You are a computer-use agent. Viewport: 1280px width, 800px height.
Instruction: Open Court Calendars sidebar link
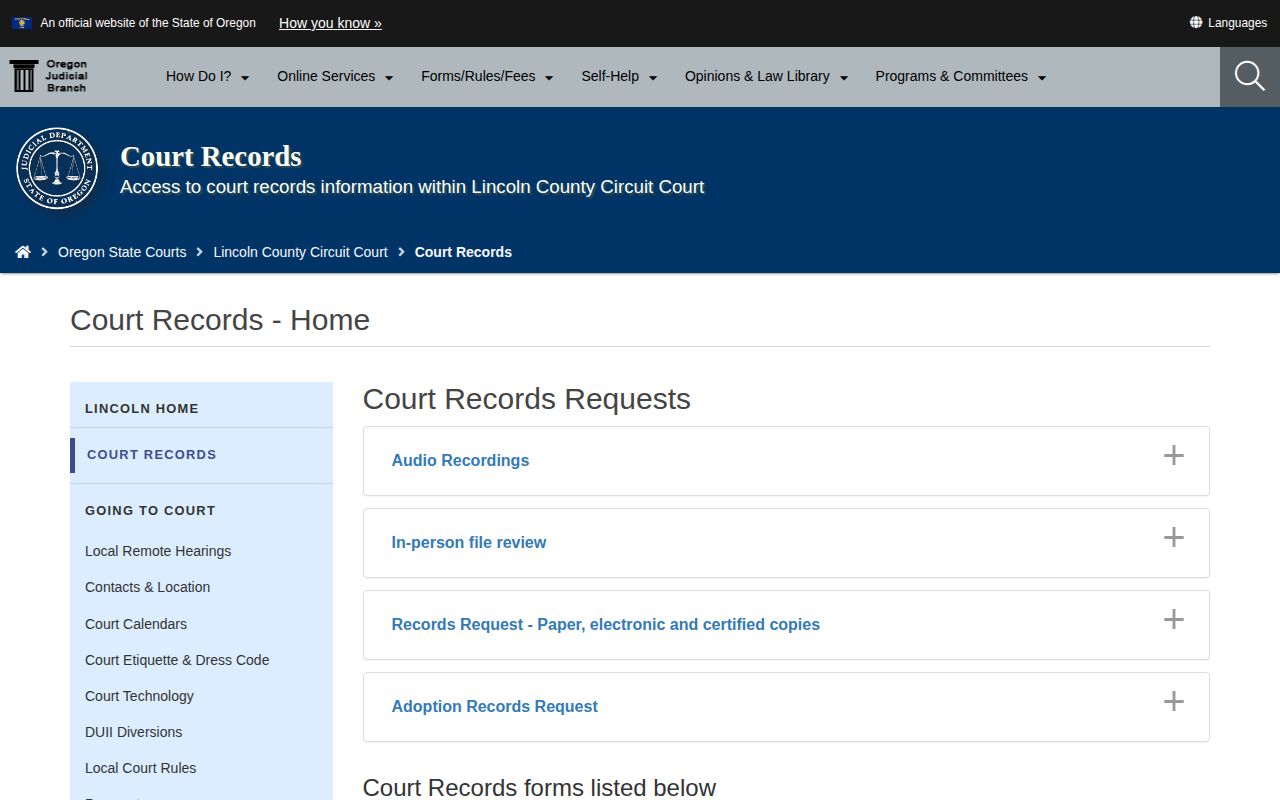coord(136,624)
